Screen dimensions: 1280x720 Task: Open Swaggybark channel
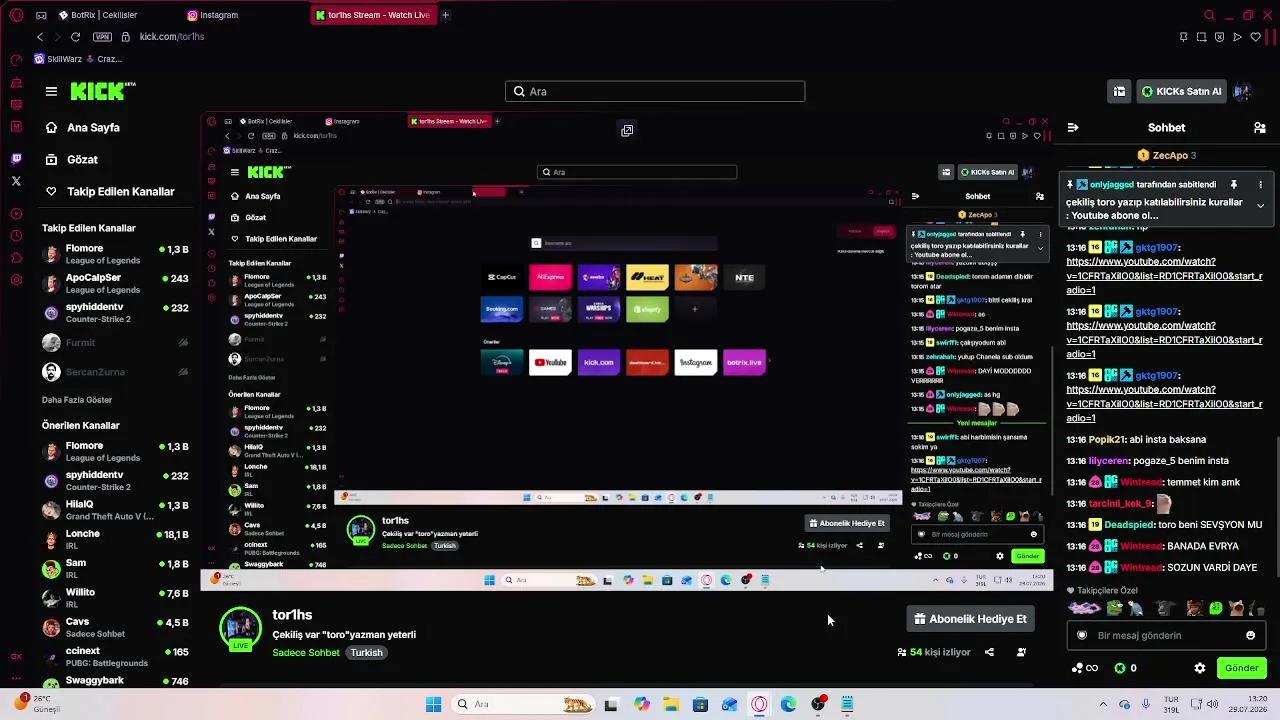(x=115, y=681)
